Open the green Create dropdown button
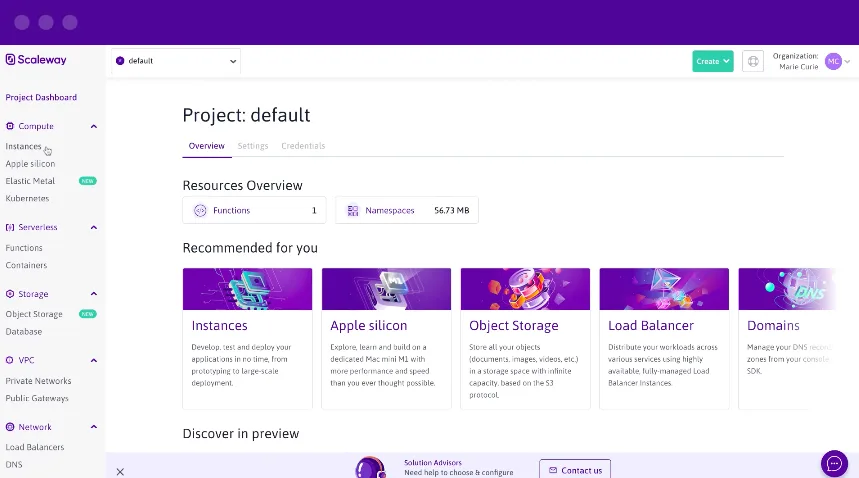 (713, 61)
